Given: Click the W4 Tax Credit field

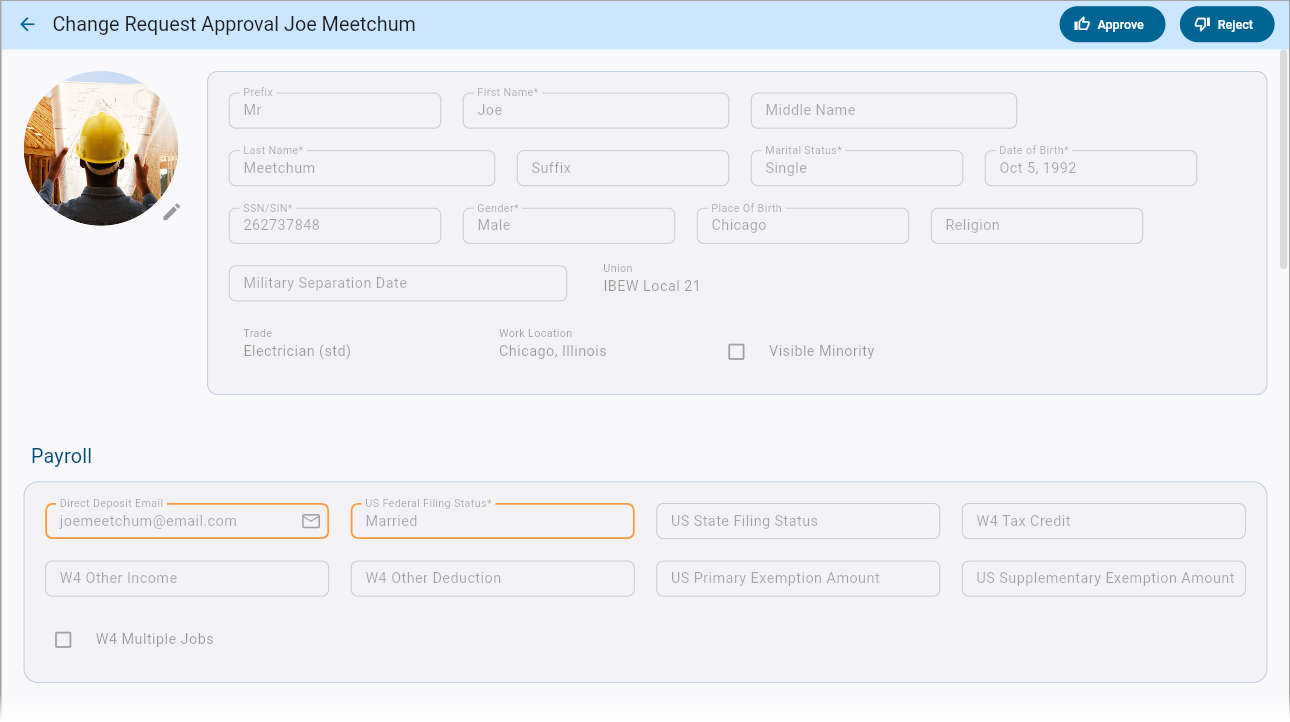Looking at the screenshot, I should [x=1103, y=521].
